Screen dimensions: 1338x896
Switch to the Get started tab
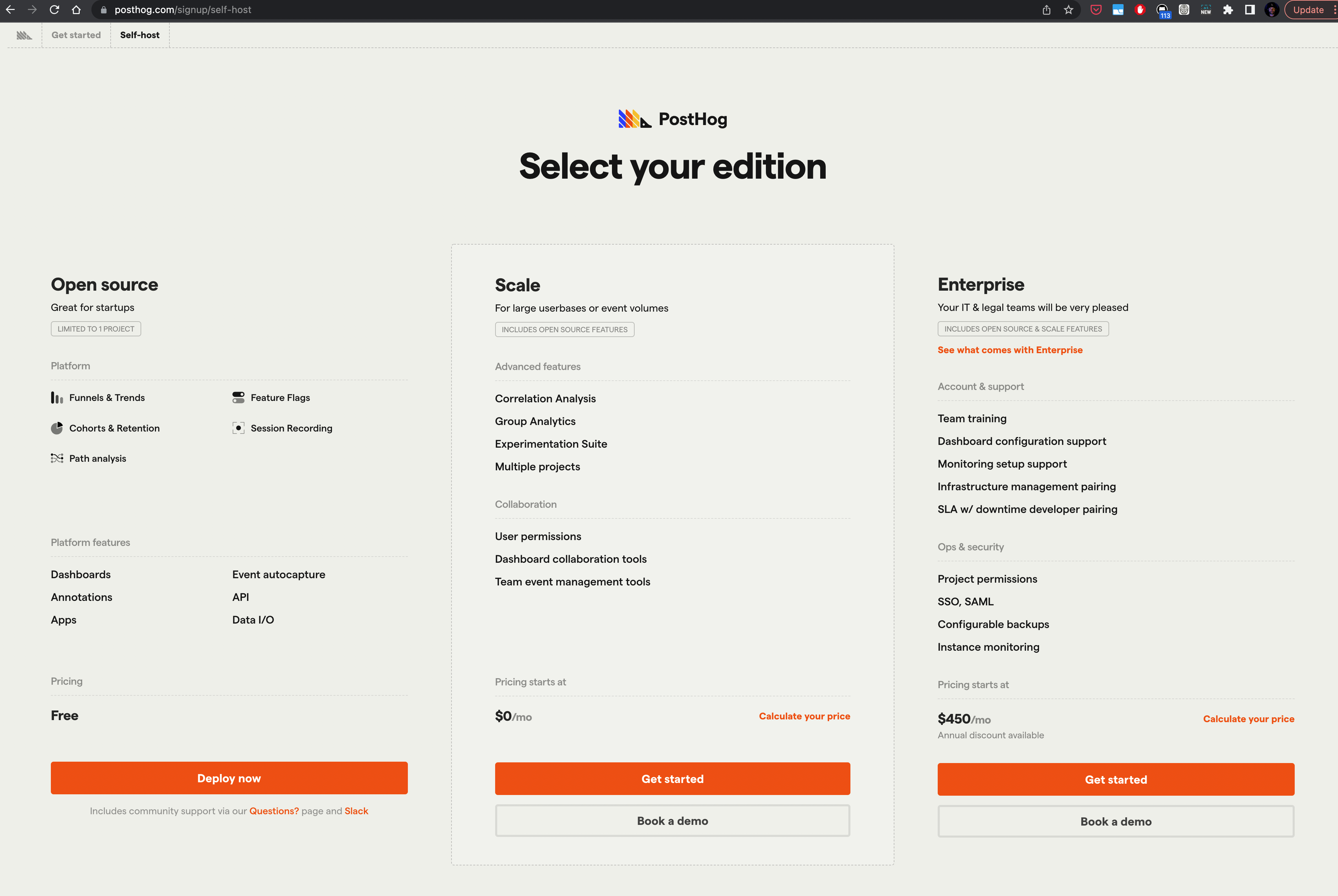click(76, 35)
